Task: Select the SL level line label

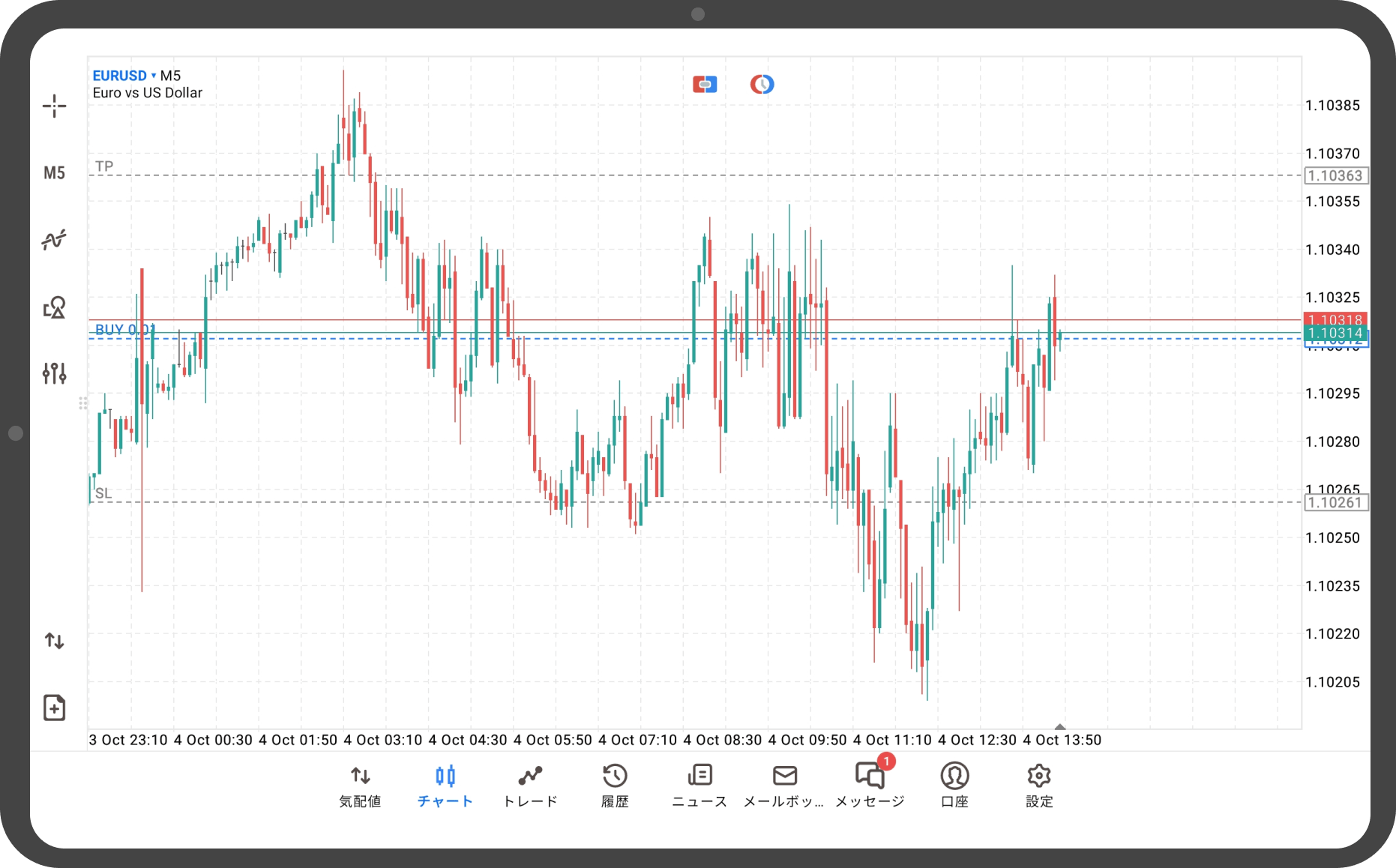Action: coord(103,493)
